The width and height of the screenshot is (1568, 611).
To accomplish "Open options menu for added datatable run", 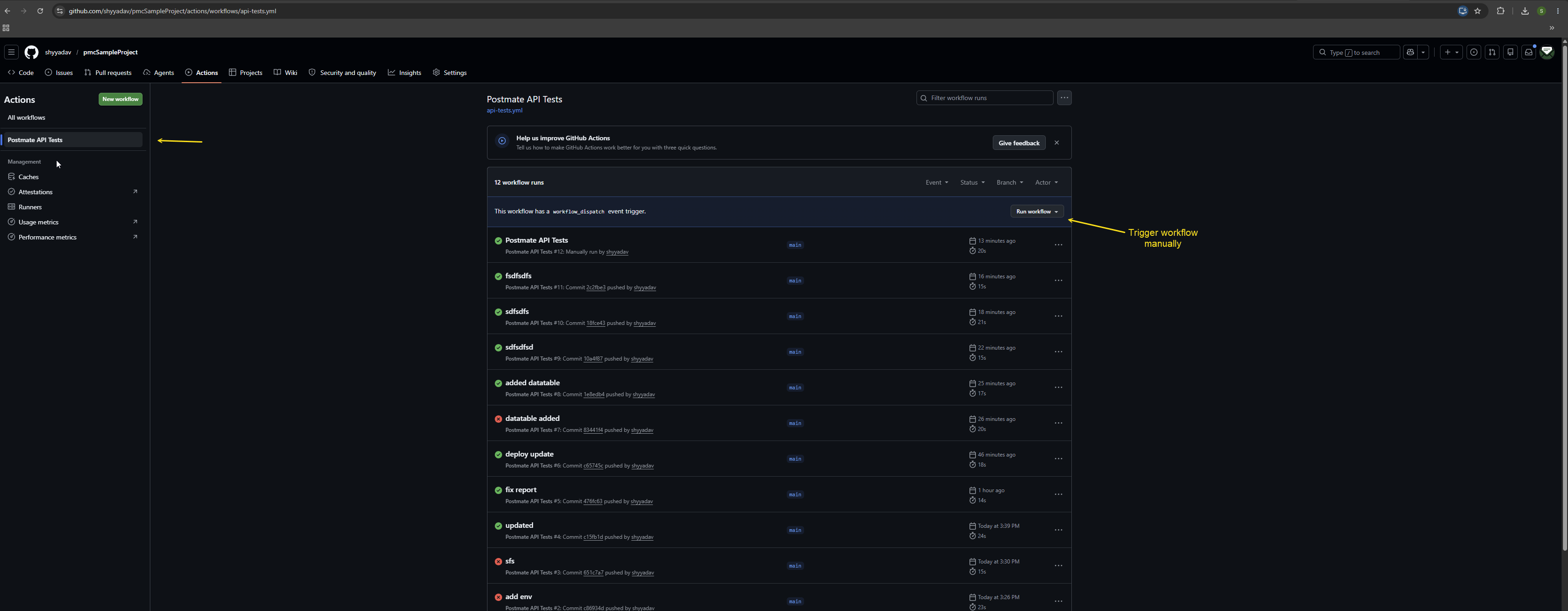I will tap(1059, 388).
